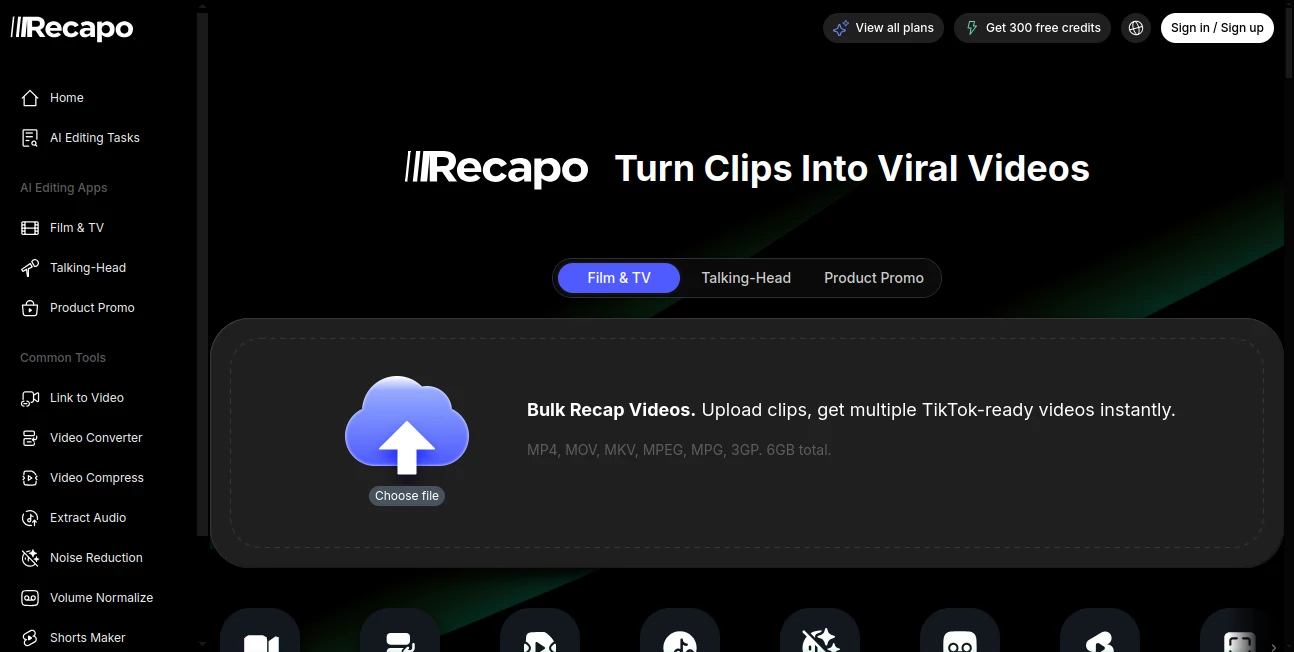Click the sidebar vertical scrollbar
This screenshot has width=1294, height=652.
pos(203,275)
